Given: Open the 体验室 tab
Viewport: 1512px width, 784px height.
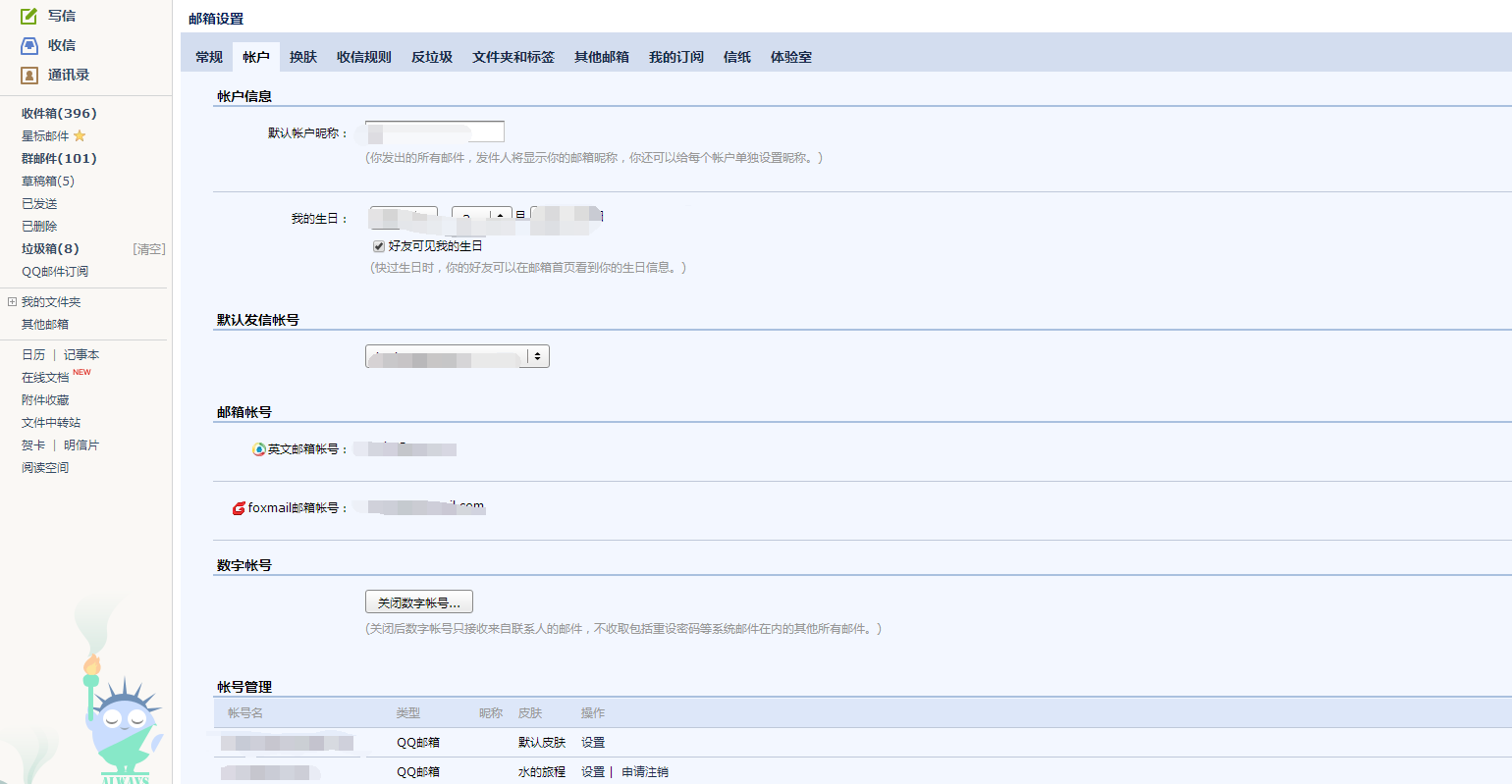Looking at the screenshot, I should point(791,57).
